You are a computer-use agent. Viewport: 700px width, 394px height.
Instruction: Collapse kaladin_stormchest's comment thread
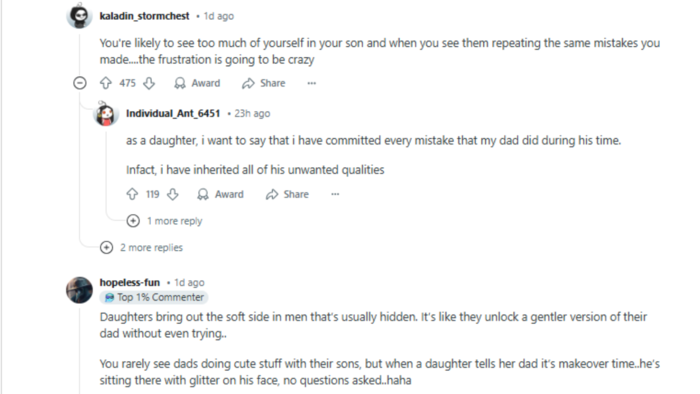80,83
